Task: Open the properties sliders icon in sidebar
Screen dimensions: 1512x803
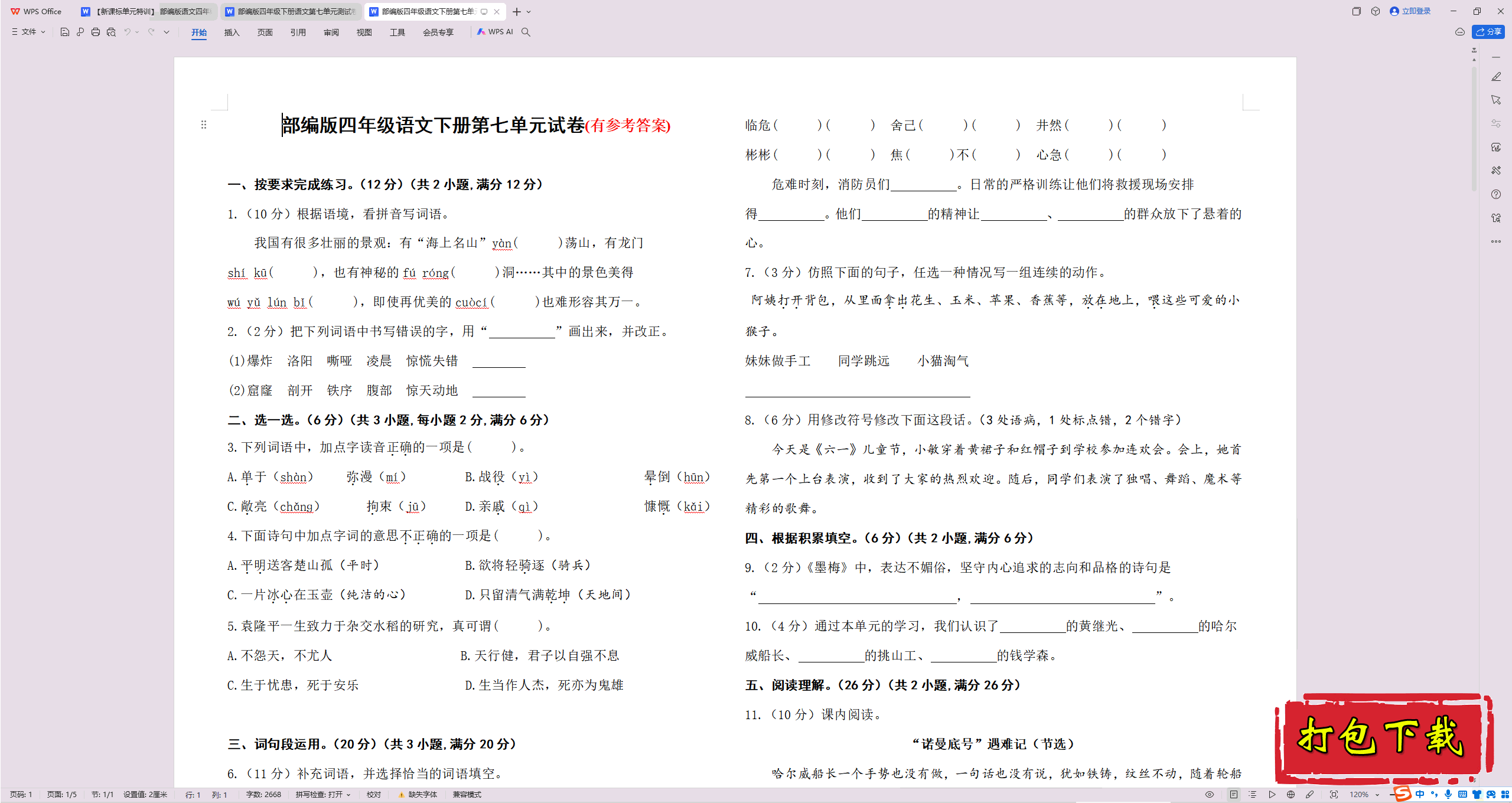Action: [x=1496, y=123]
